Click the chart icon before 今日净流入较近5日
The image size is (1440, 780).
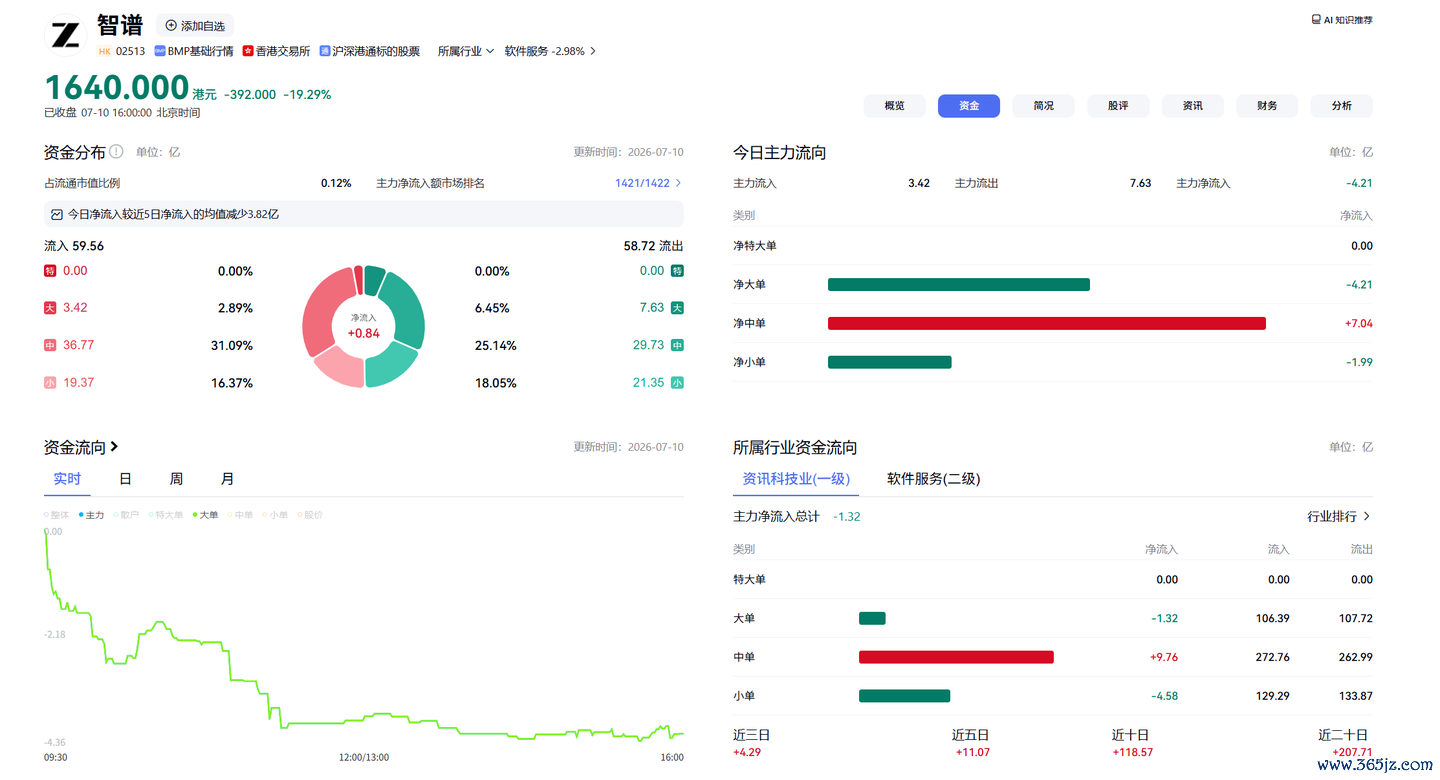pyautogui.click(x=57, y=214)
